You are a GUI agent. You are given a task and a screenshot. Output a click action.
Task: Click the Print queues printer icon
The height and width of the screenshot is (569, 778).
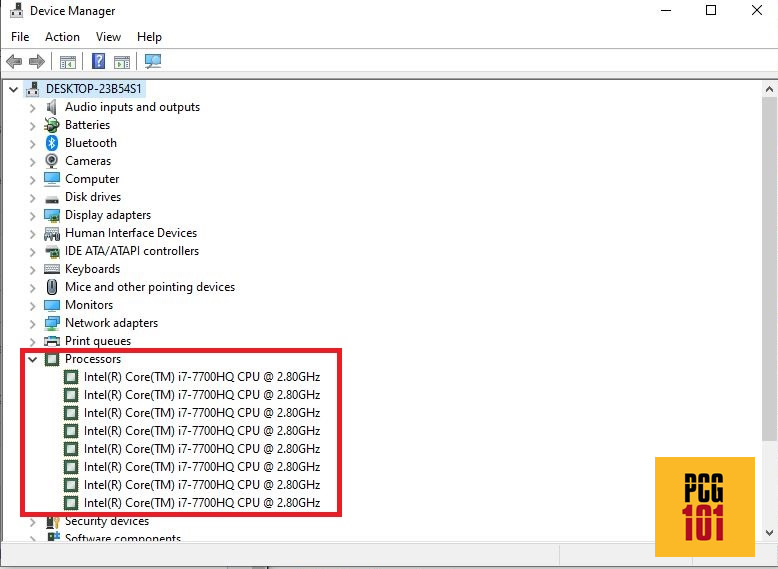(x=52, y=341)
